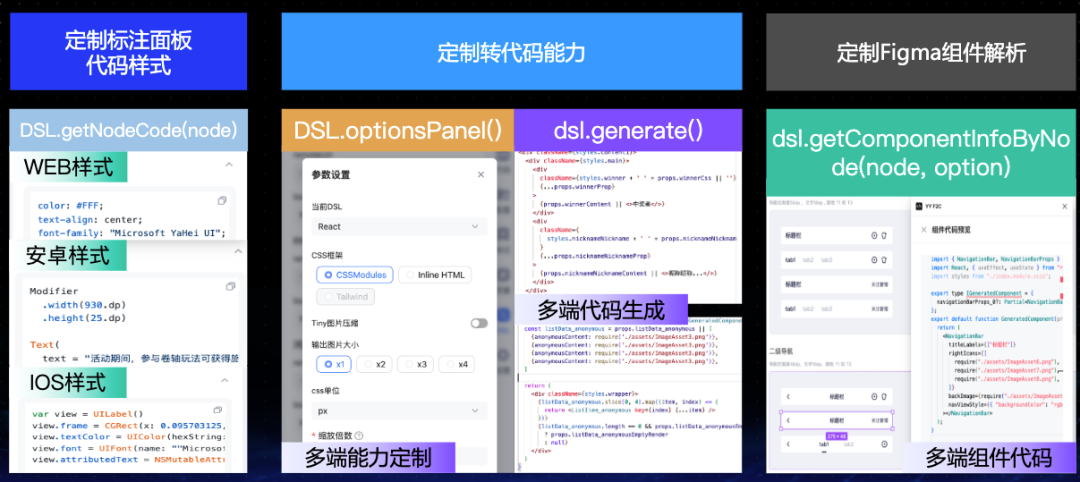Click the 多端代码生成 caption

click(x=601, y=310)
